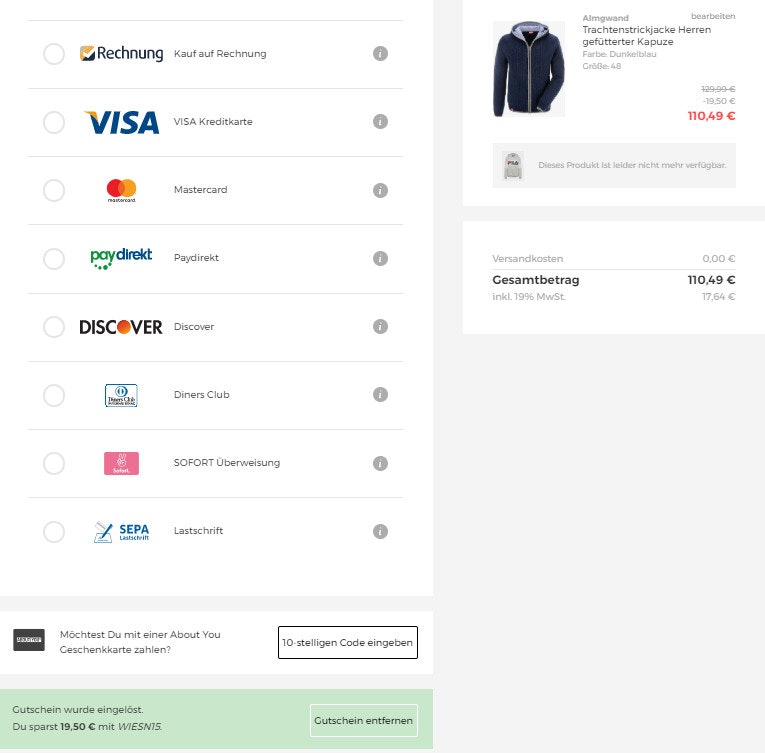Image resolution: width=765 pixels, height=753 pixels.
Task: Select the Mastercard radio button
Action: tap(54, 190)
